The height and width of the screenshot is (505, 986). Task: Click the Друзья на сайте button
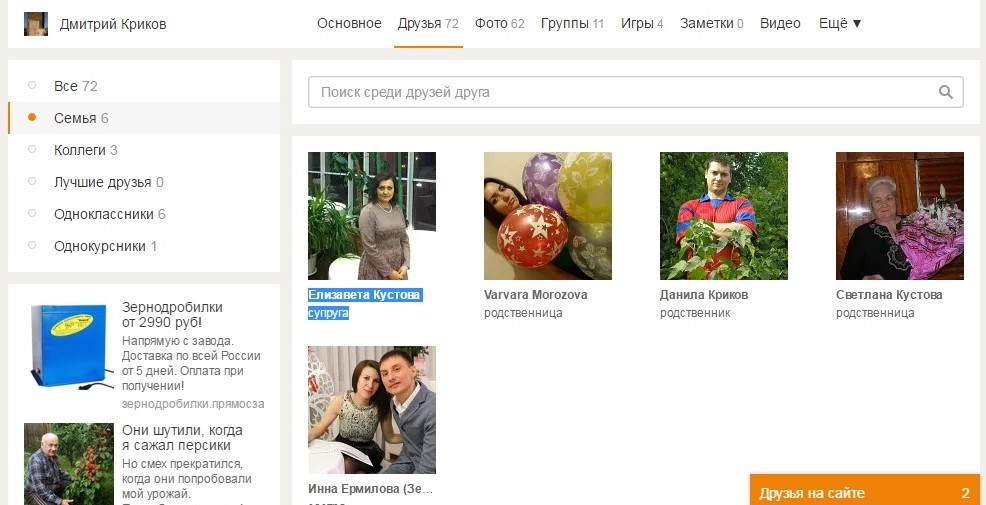865,492
